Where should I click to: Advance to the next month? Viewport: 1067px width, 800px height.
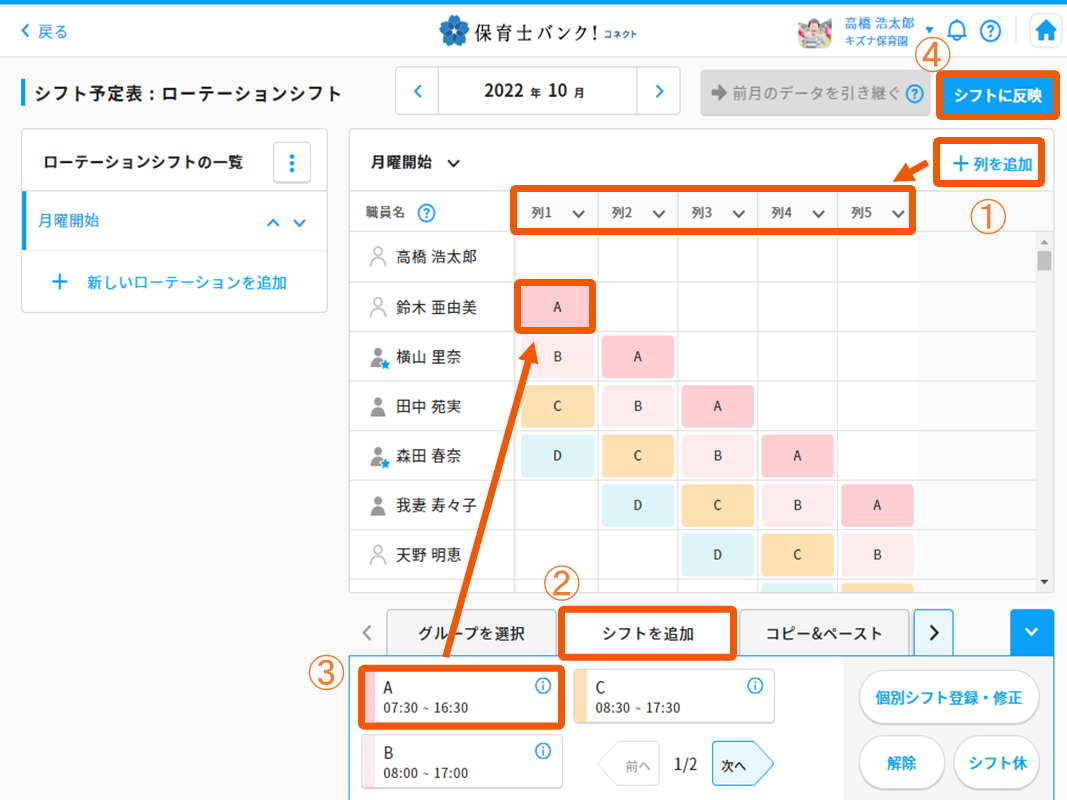659,91
